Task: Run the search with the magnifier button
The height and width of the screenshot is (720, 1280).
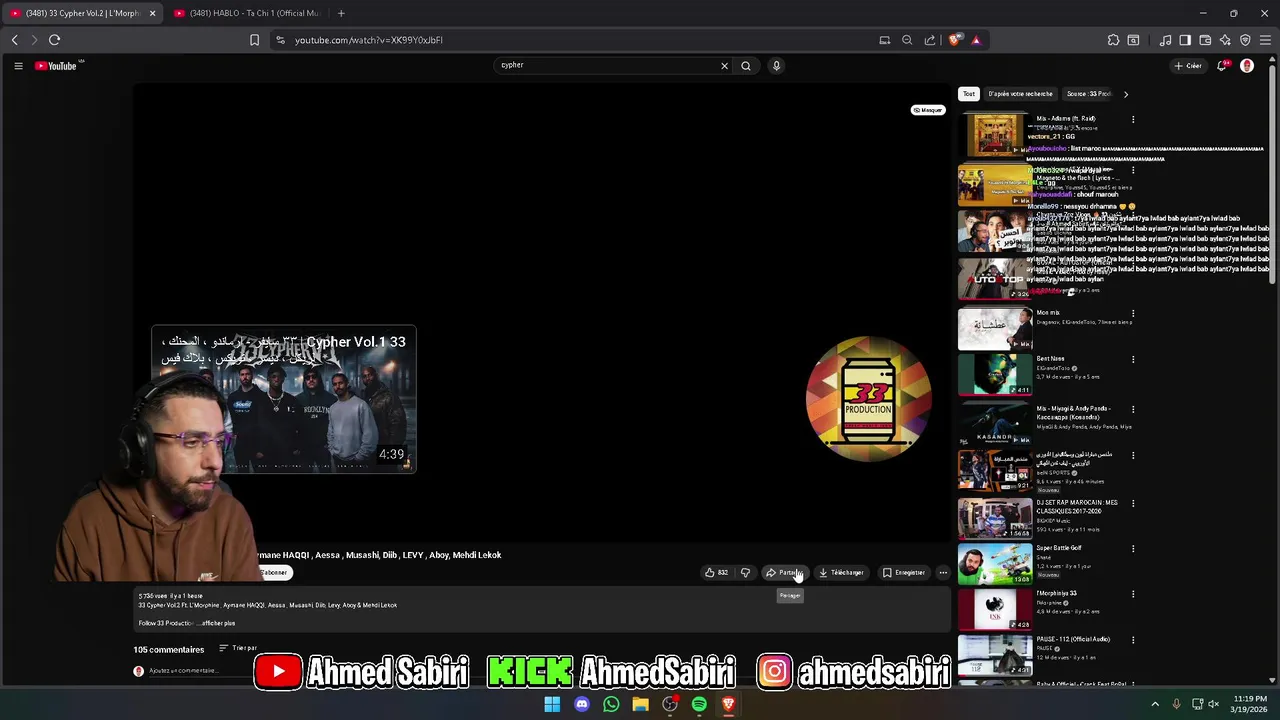Action: click(x=746, y=66)
